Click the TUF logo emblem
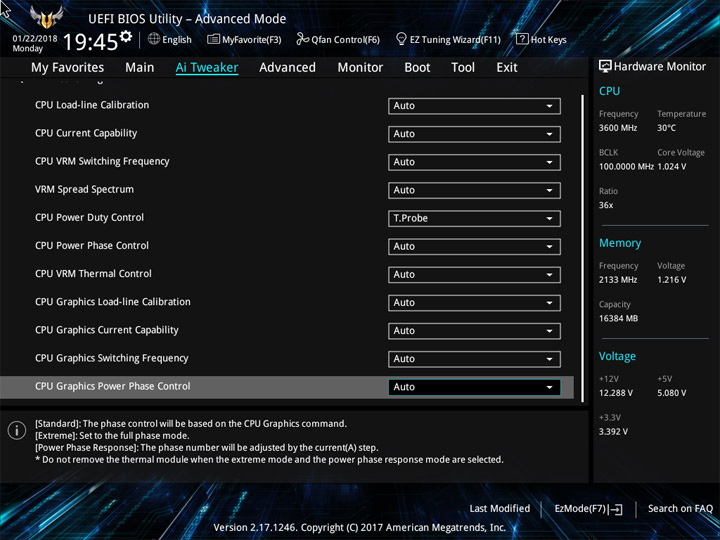The width and height of the screenshot is (720, 540). 46,17
